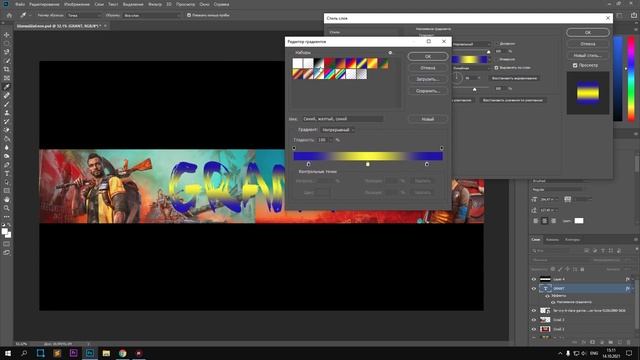This screenshot has height=360, width=640.
Task: Click the new group folder icon
Action: (x=611, y=342)
